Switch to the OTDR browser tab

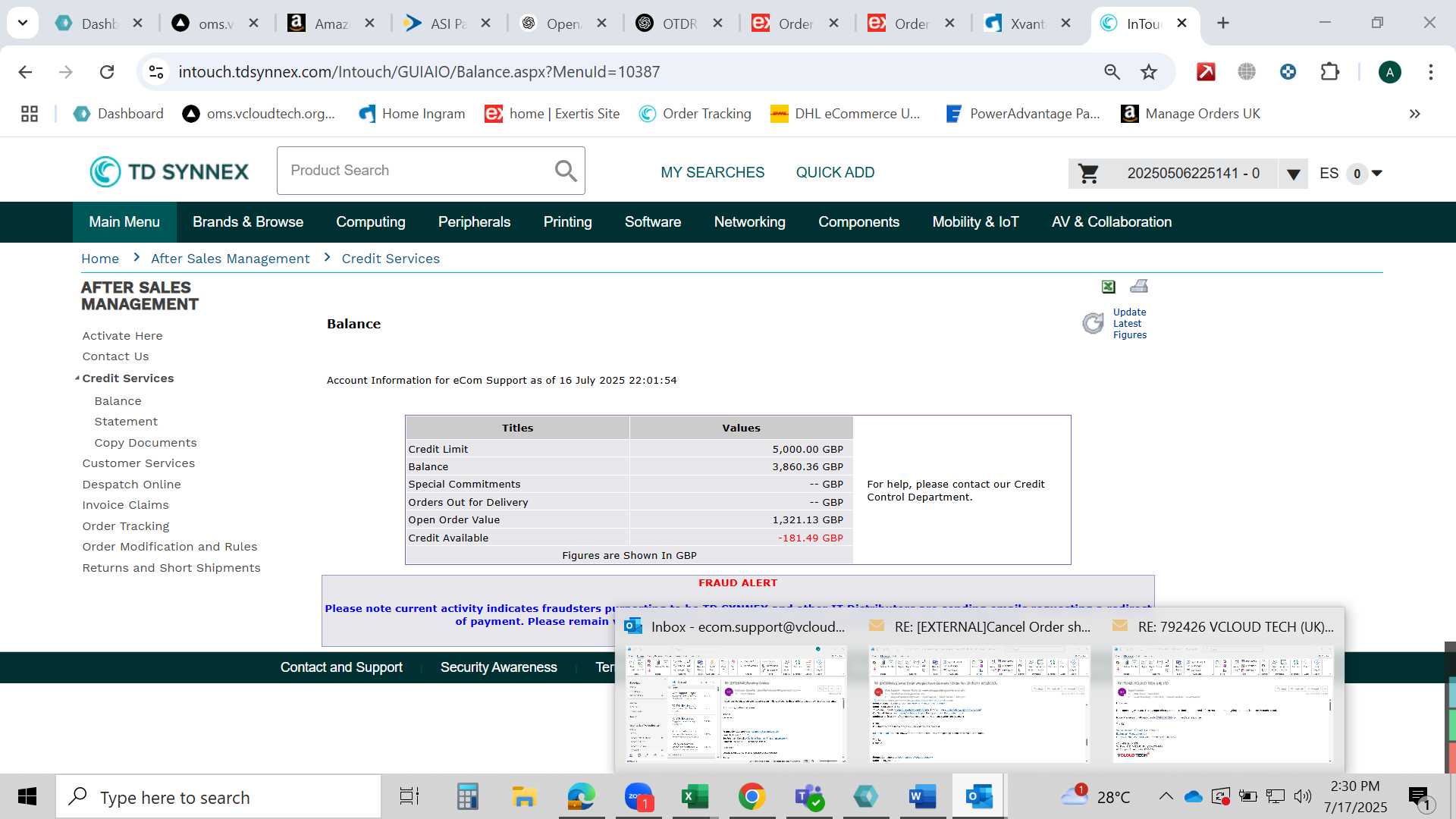[679, 24]
